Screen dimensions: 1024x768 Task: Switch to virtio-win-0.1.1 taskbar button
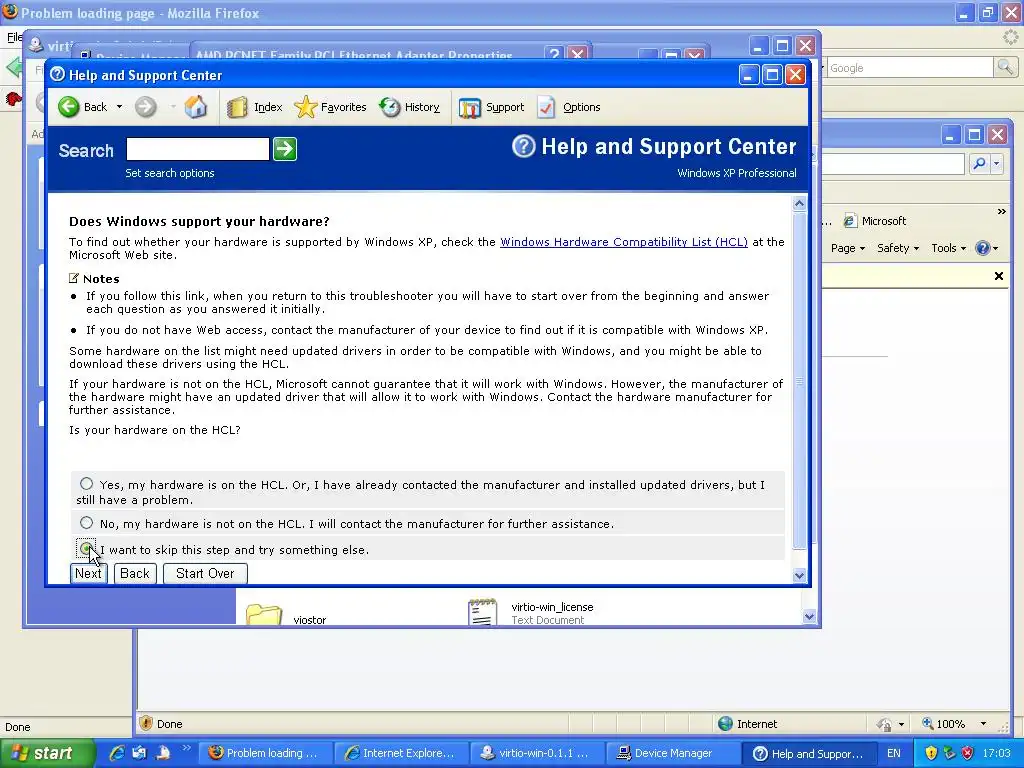[x=536, y=753]
